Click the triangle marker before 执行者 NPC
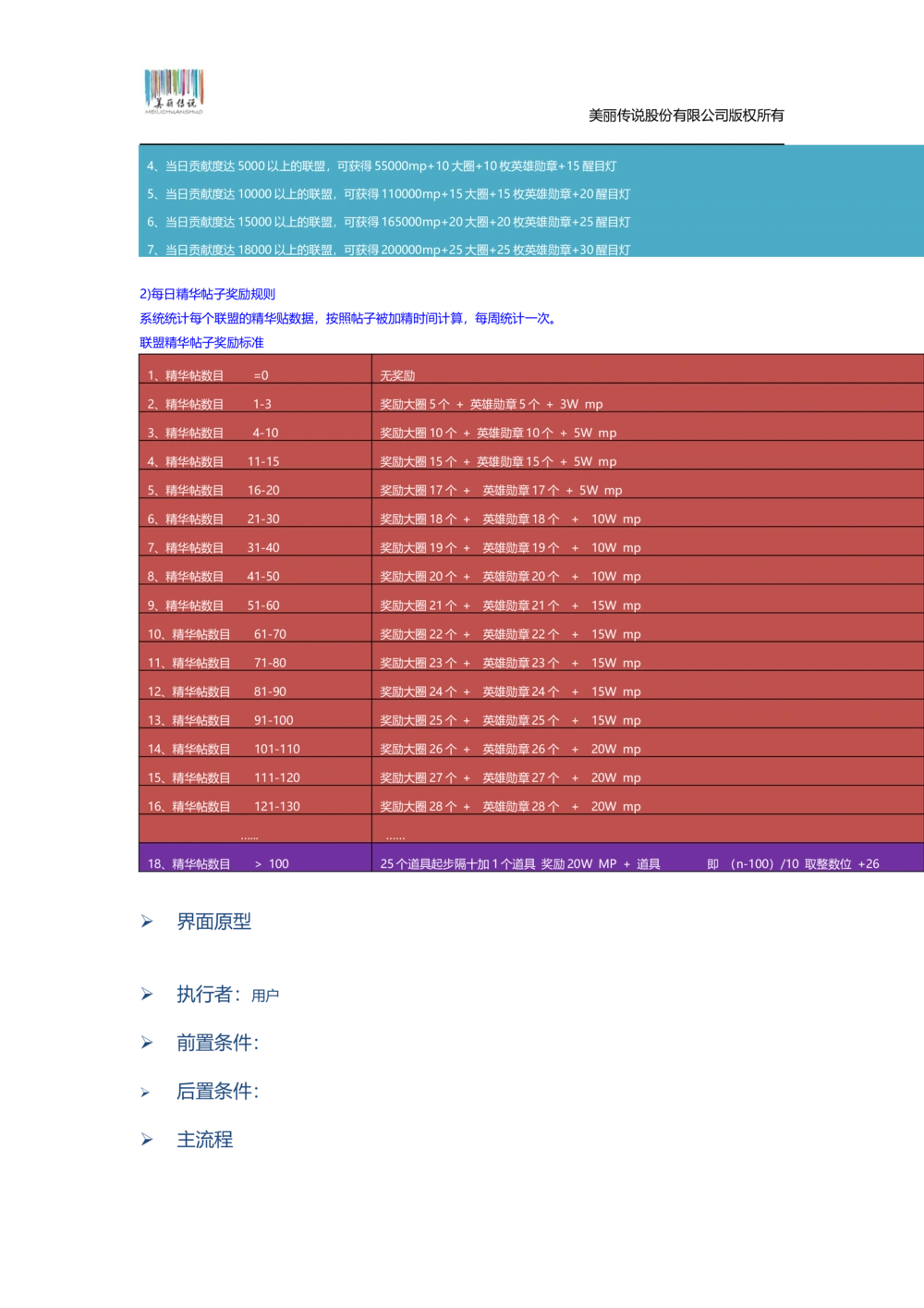The height and width of the screenshot is (1308, 924). [x=146, y=995]
